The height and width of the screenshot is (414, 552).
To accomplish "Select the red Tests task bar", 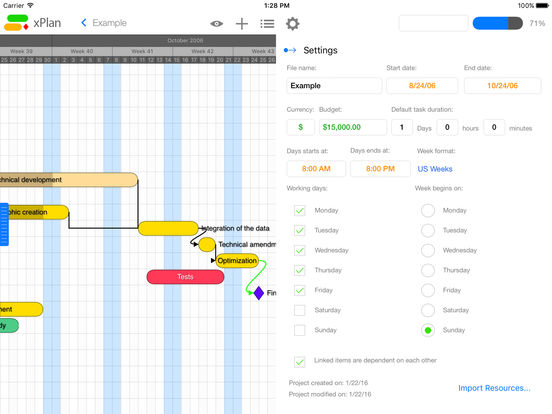I will coord(186,277).
